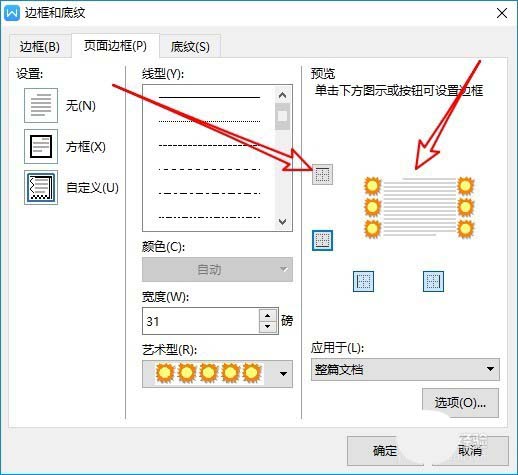
Task: Open the 颜色 color dropdown
Action: click(217, 269)
